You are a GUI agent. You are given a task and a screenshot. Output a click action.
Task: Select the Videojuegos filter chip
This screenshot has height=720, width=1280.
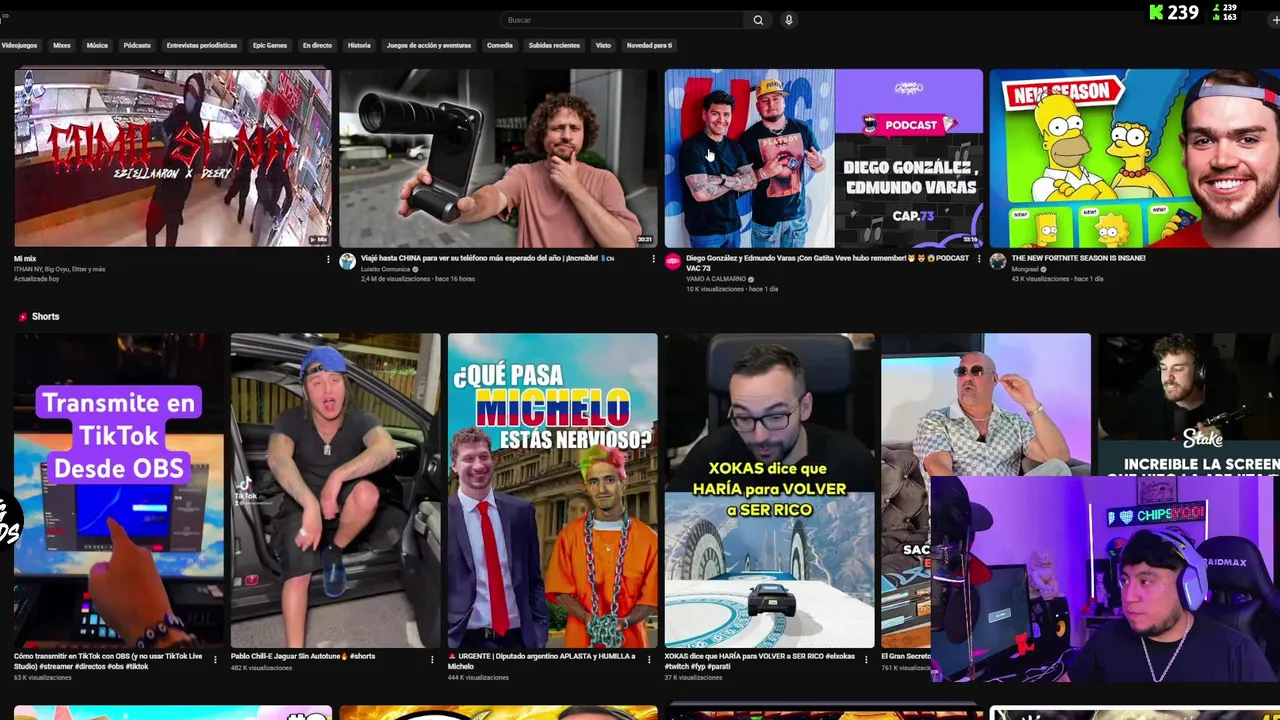point(19,45)
